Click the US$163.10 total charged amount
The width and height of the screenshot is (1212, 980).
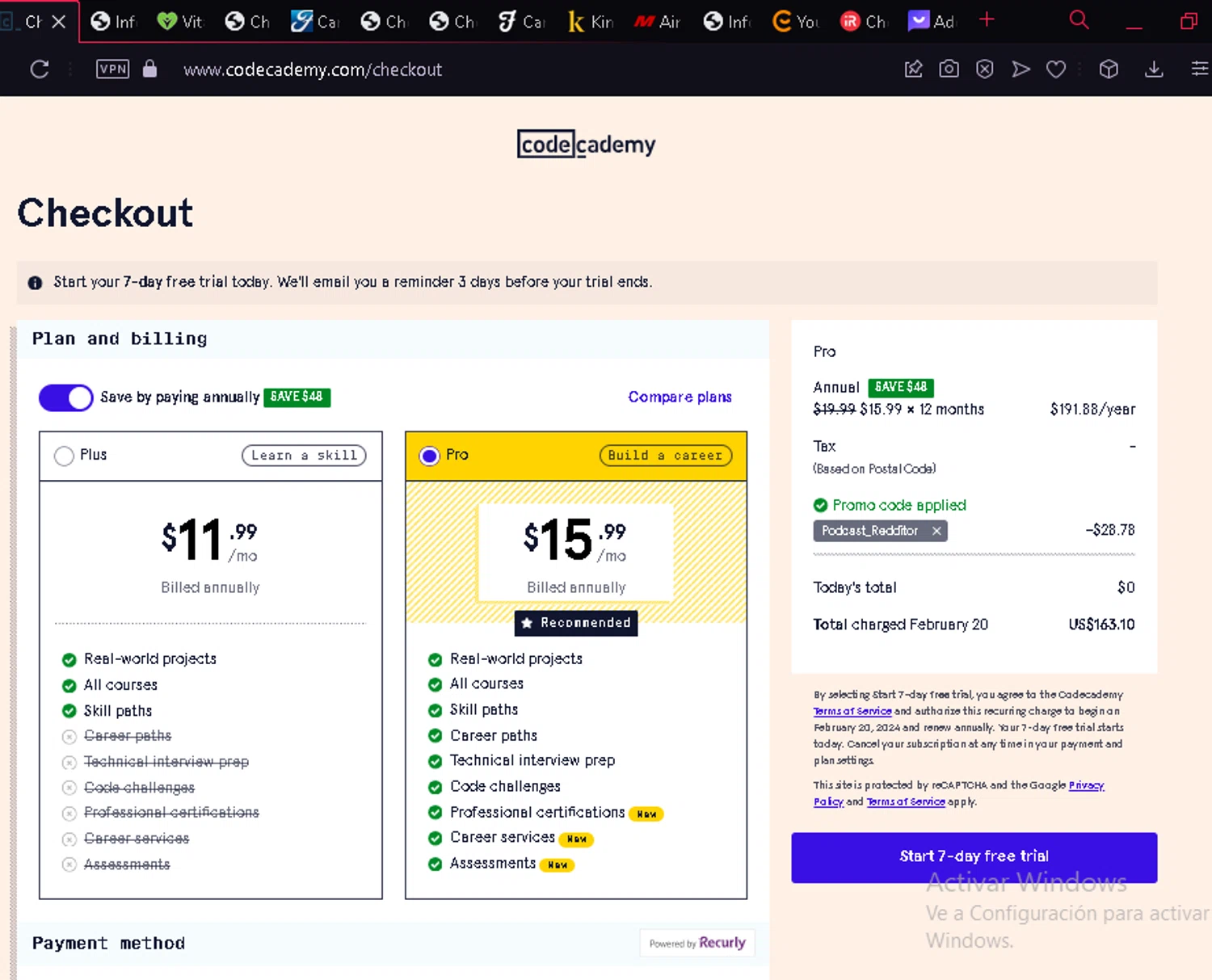[1101, 625]
